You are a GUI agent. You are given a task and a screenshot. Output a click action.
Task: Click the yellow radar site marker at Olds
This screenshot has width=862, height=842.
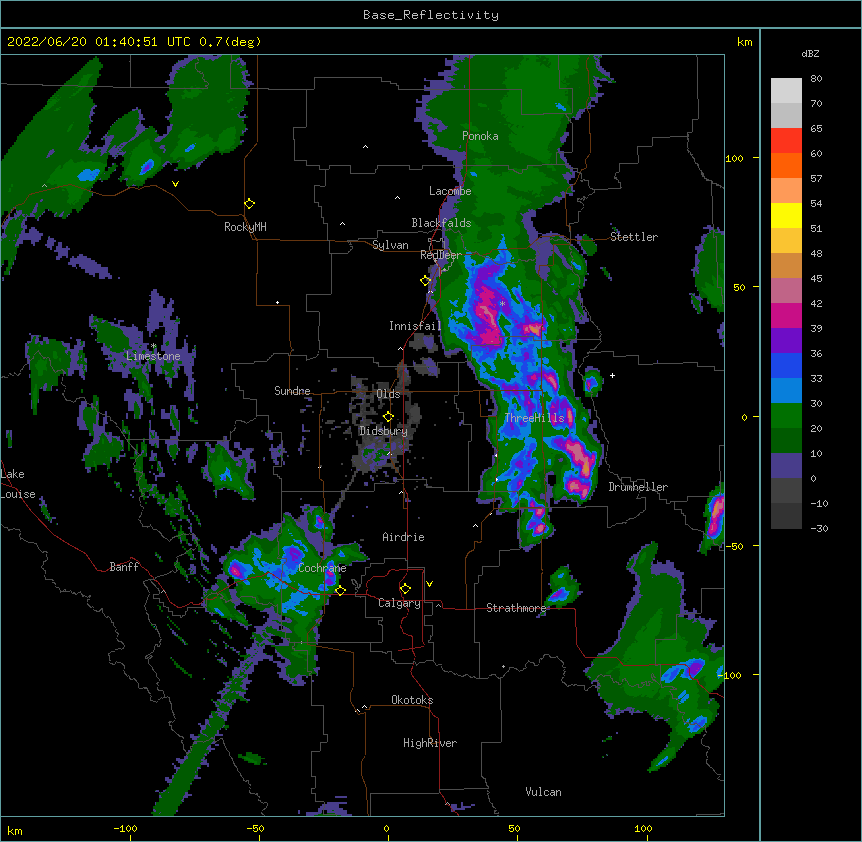click(388, 416)
